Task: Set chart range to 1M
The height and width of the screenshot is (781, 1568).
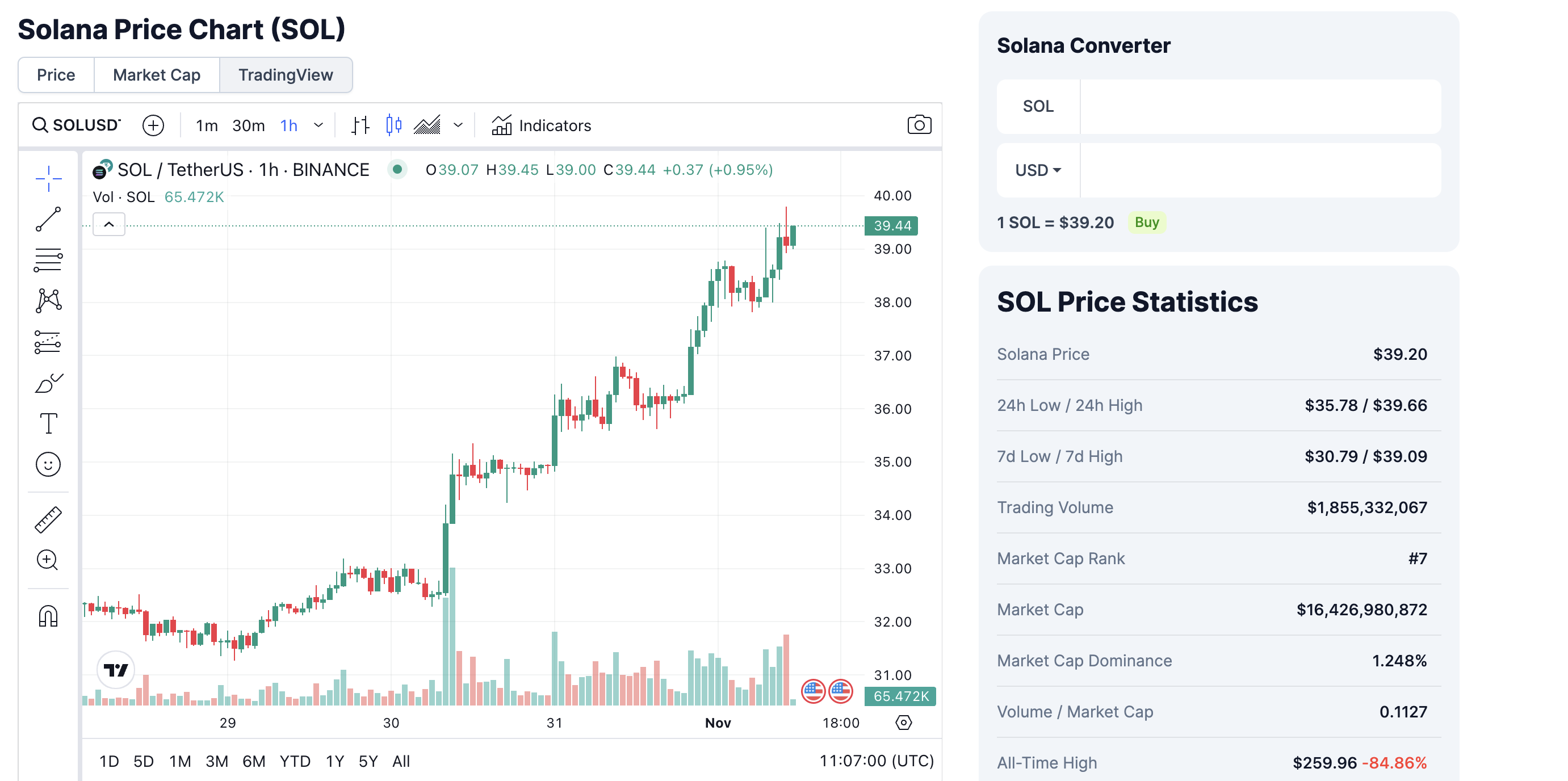Action: pyautogui.click(x=180, y=761)
